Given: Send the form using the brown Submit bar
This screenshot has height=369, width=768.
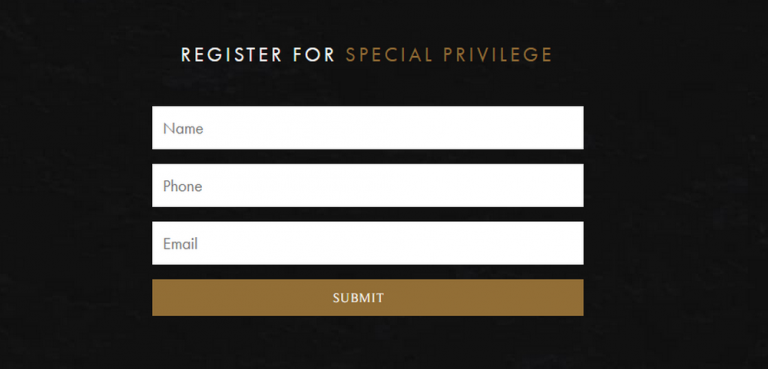Looking at the screenshot, I should point(367,297).
